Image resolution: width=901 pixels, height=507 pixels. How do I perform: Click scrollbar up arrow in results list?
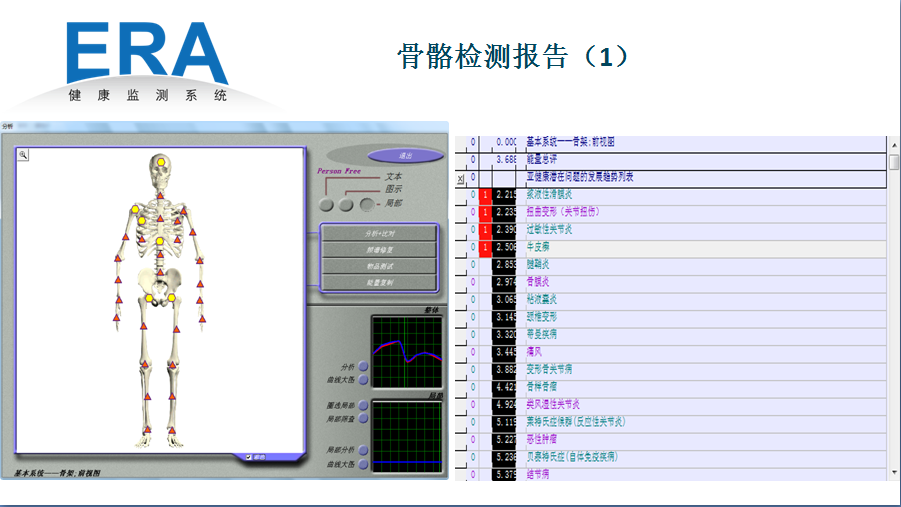point(894,145)
